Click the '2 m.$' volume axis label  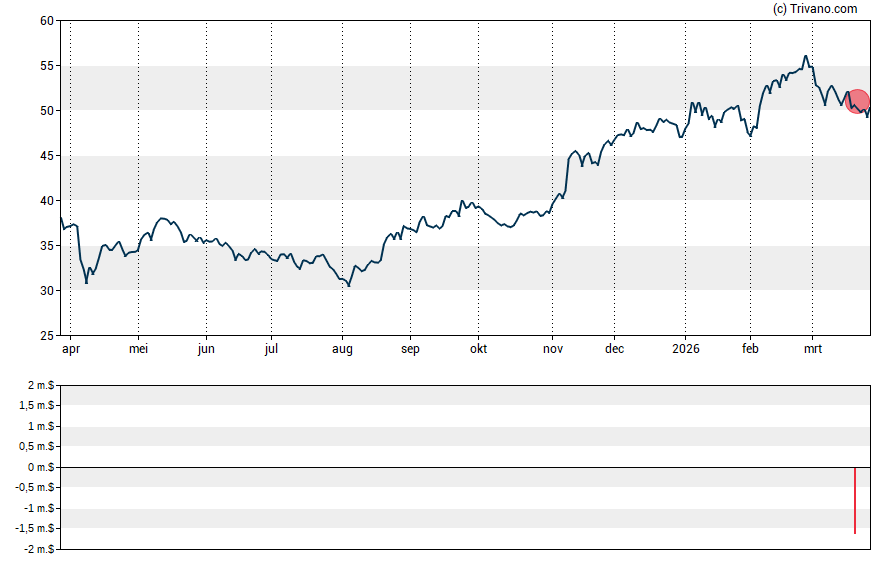coord(42,386)
